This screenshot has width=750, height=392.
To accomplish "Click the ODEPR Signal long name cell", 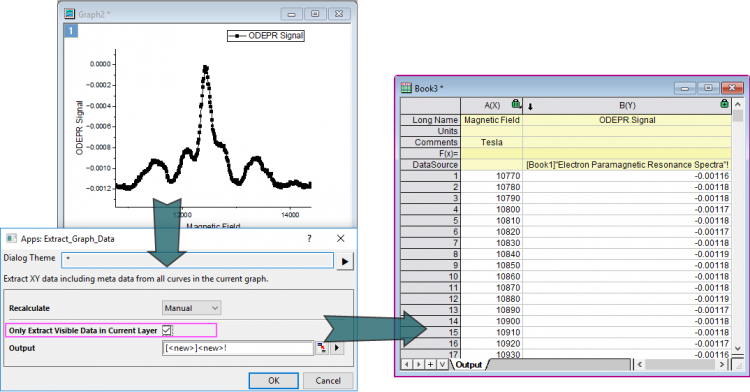I will click(627, 120).
